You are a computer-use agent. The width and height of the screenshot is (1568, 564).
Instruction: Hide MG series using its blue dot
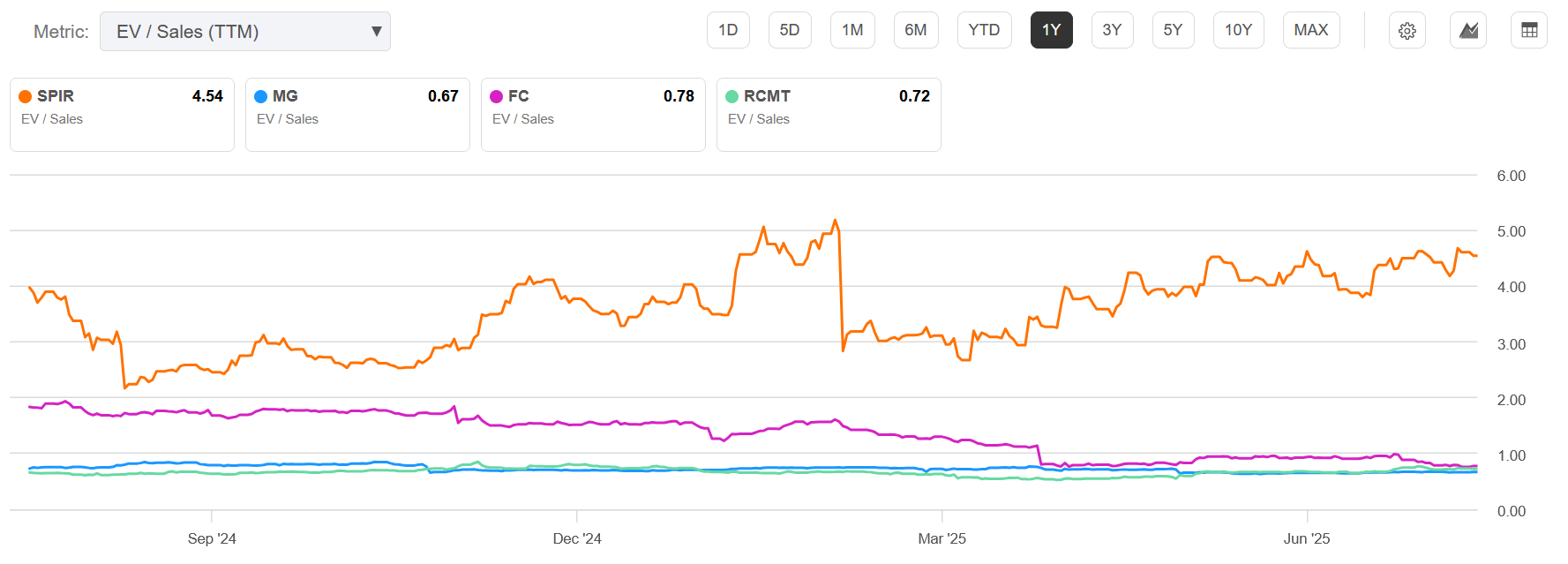tap(261, 96)
